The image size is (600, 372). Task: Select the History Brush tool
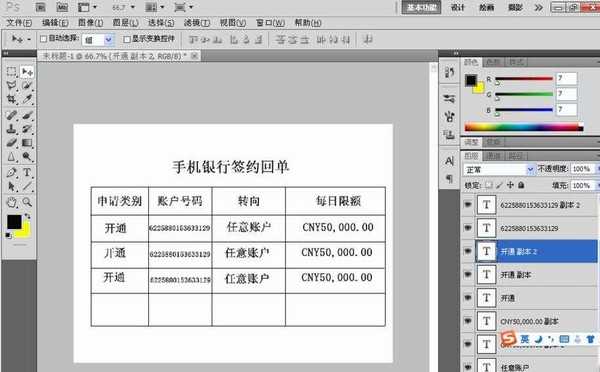point(27,129)
